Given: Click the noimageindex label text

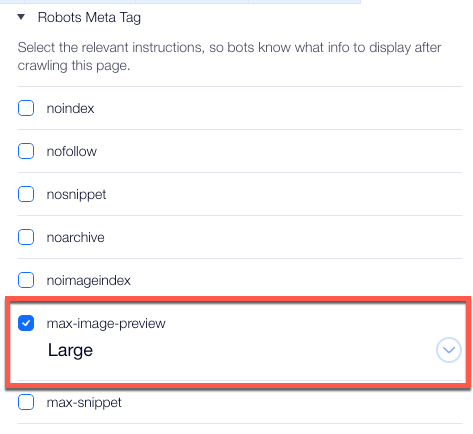Looking at the screenshot, I should click(89, 281).
